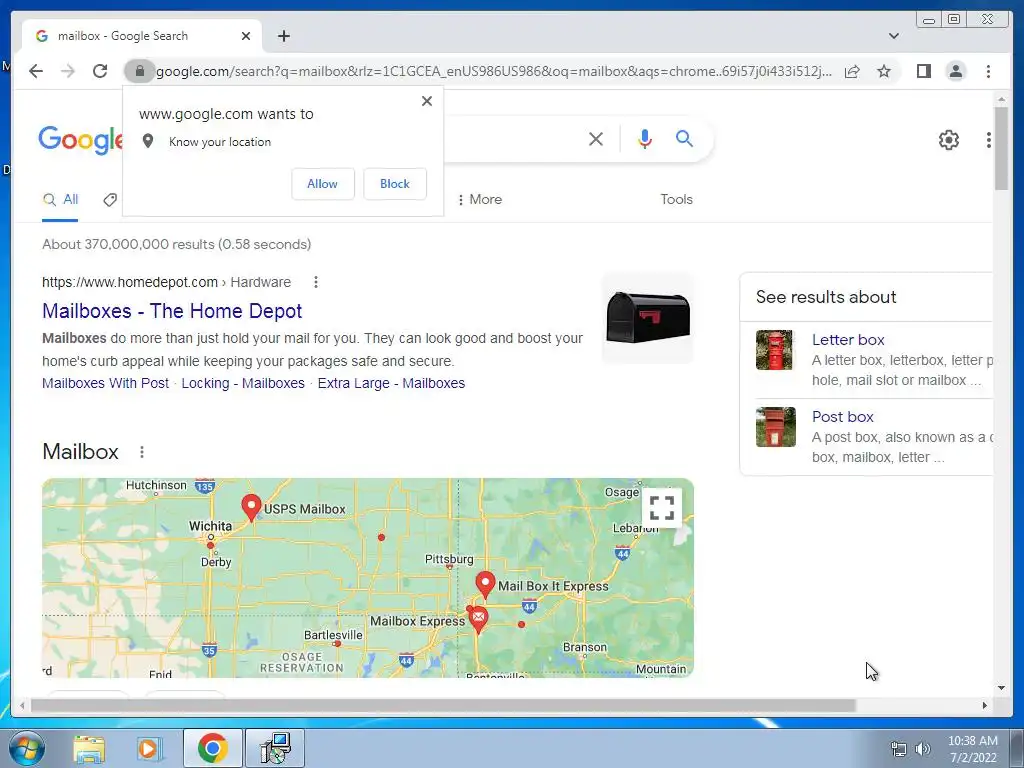Click the black mailbox thumbnail
This screenshot has width=1024, height=768.
click(647, 318)
